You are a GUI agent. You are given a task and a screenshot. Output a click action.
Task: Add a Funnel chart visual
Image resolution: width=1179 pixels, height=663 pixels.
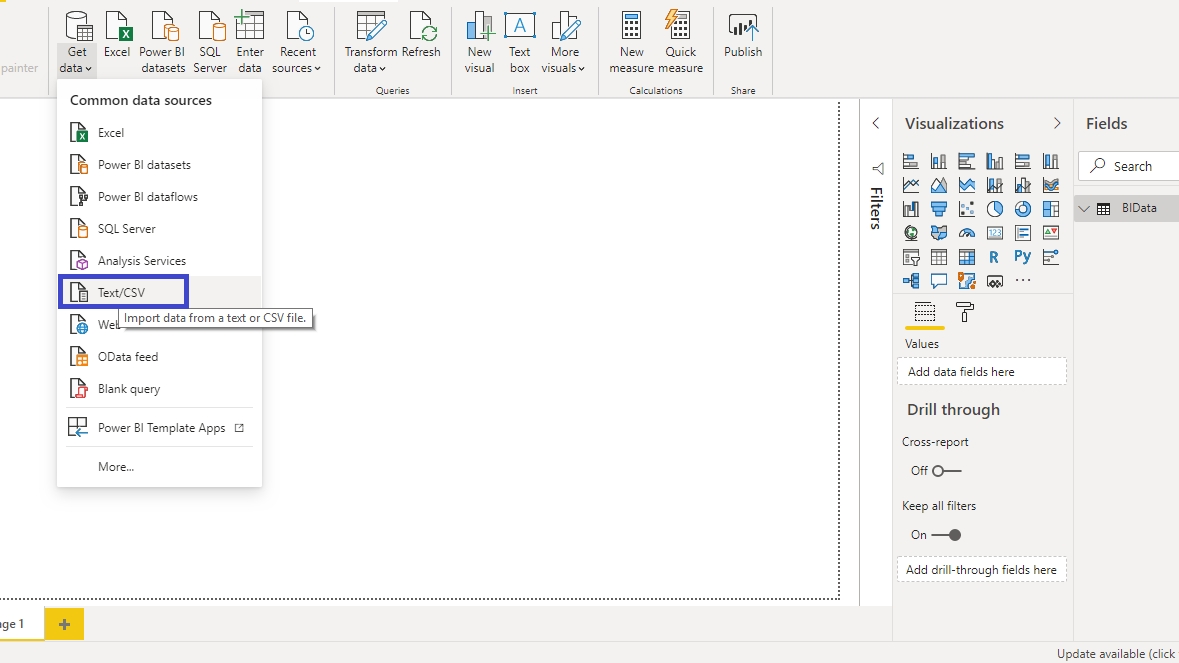938,209
